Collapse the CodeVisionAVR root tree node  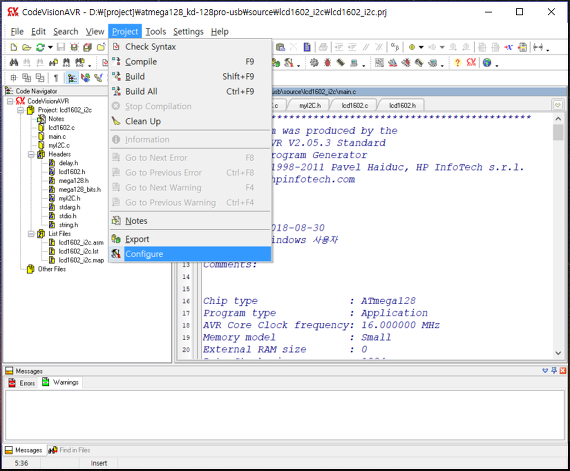(x=10, y=101)
